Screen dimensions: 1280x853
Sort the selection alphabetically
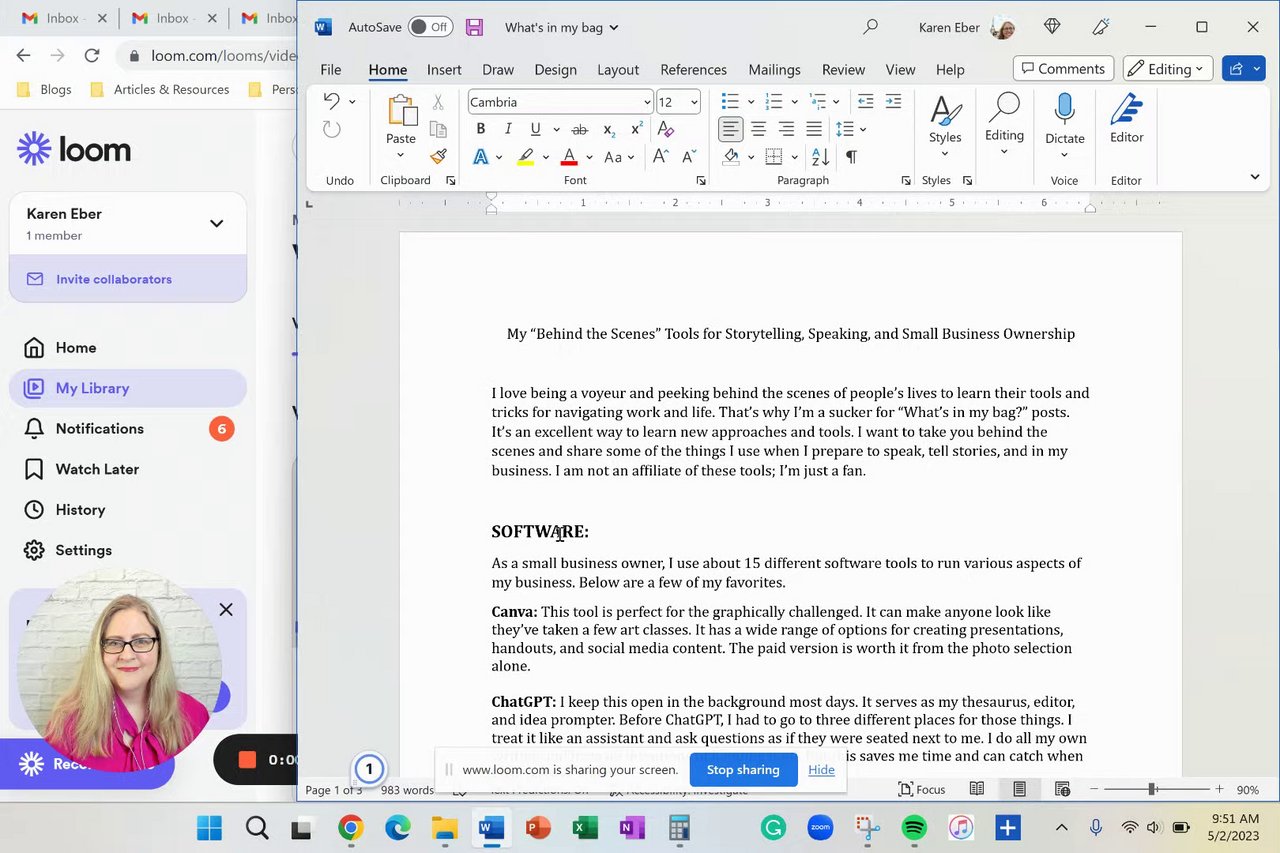821,156
